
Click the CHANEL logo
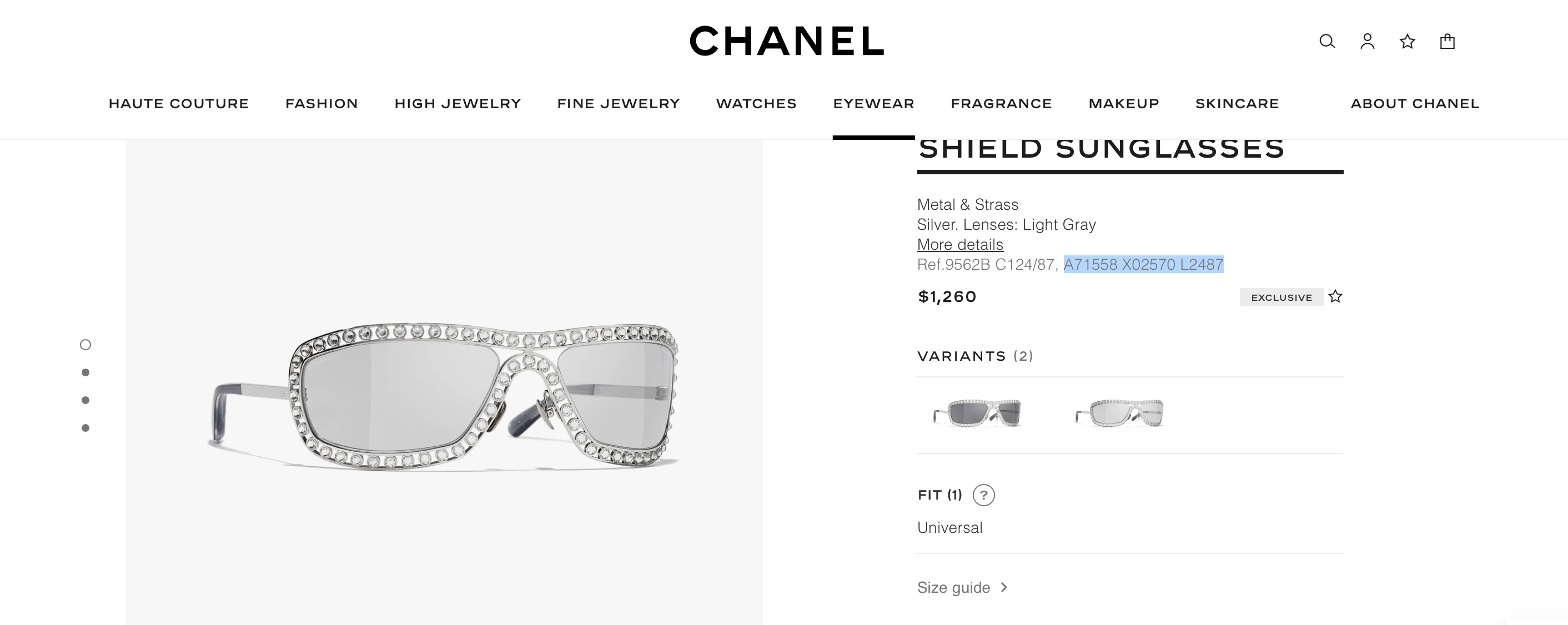(x=786, y=42)
